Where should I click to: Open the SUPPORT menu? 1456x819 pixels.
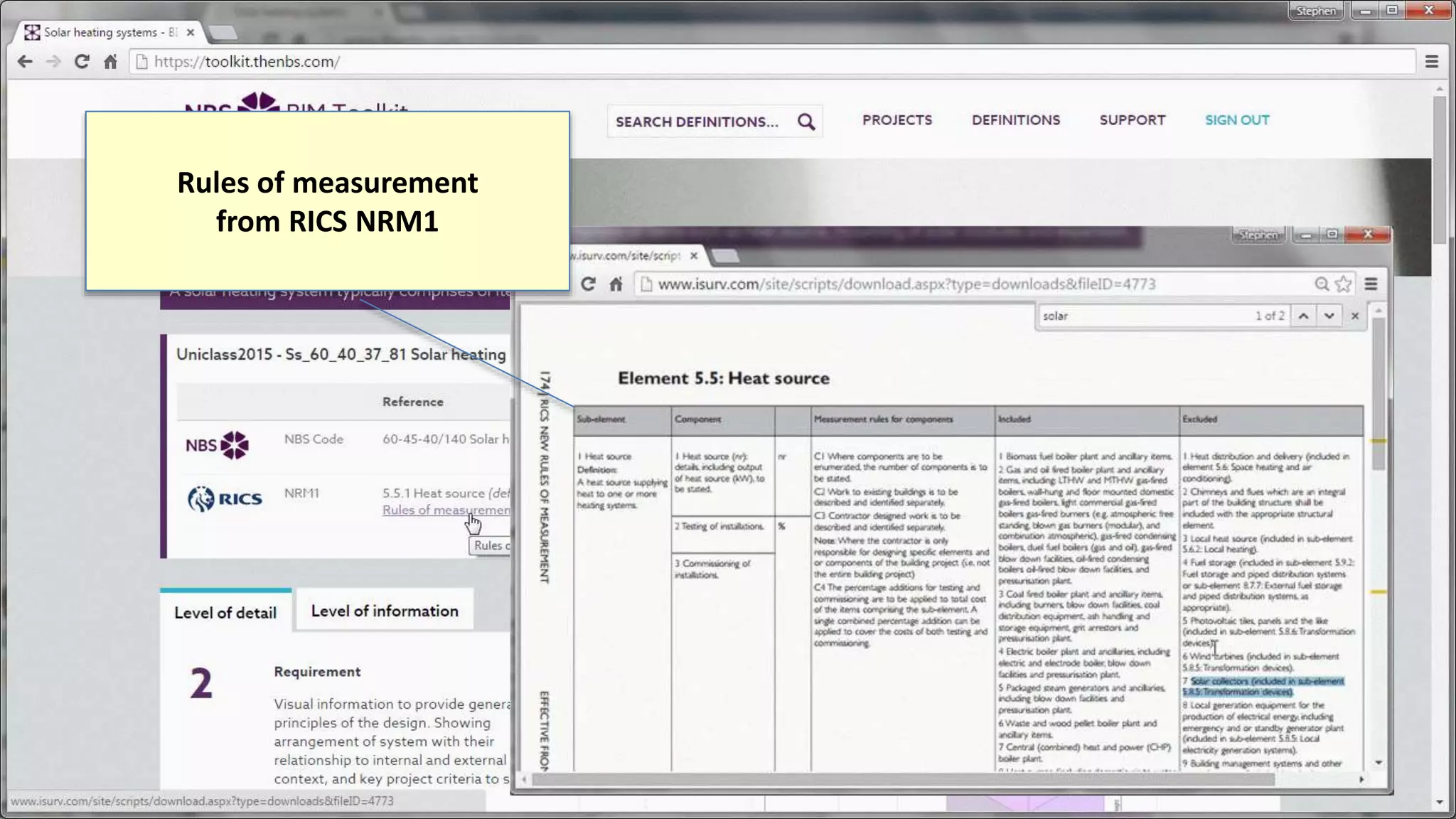1133,120
